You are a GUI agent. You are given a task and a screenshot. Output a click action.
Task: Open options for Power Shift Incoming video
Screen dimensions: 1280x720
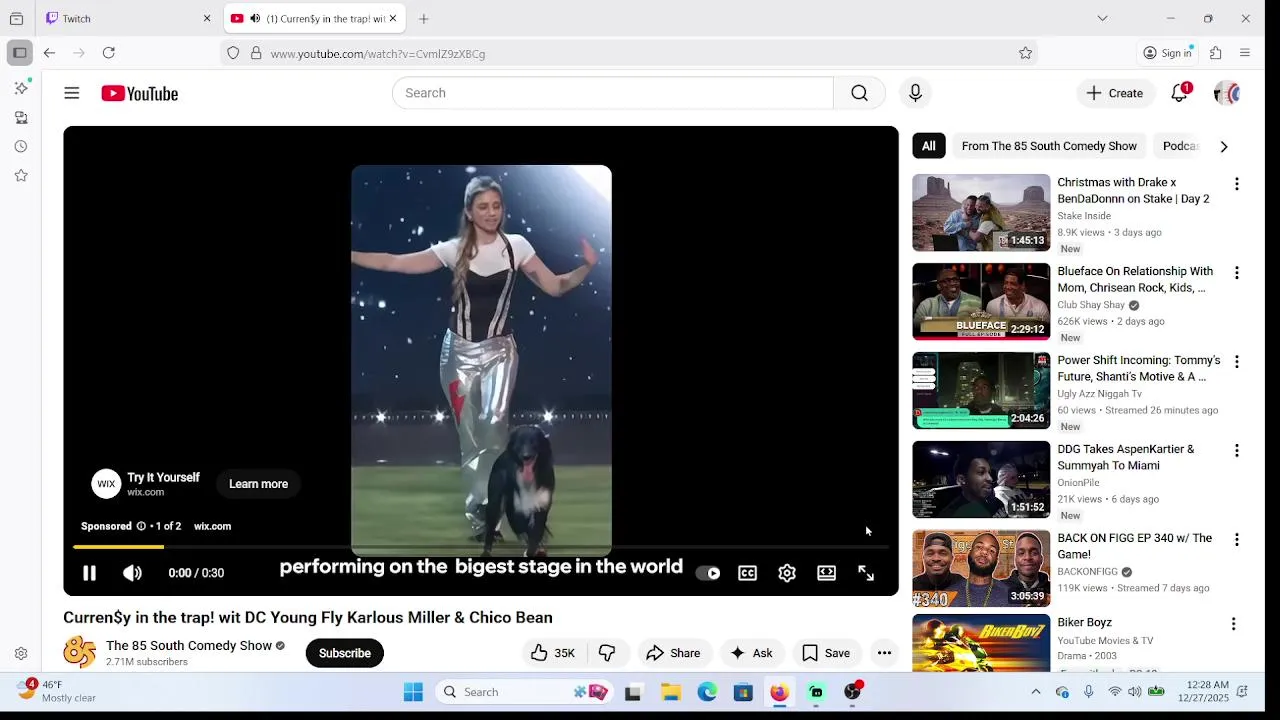click(1237, 362)
